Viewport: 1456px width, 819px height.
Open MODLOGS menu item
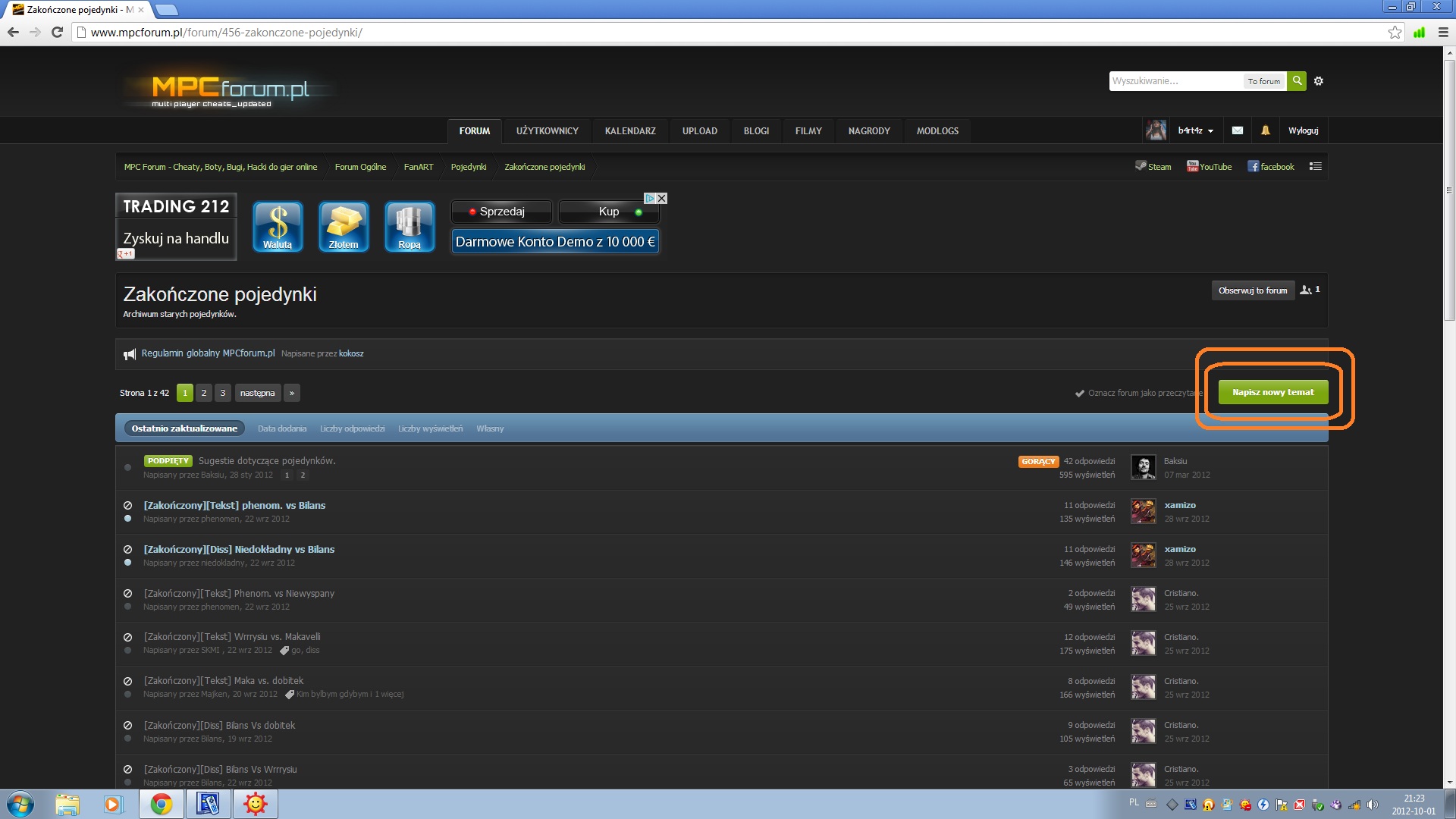(938, 131)
